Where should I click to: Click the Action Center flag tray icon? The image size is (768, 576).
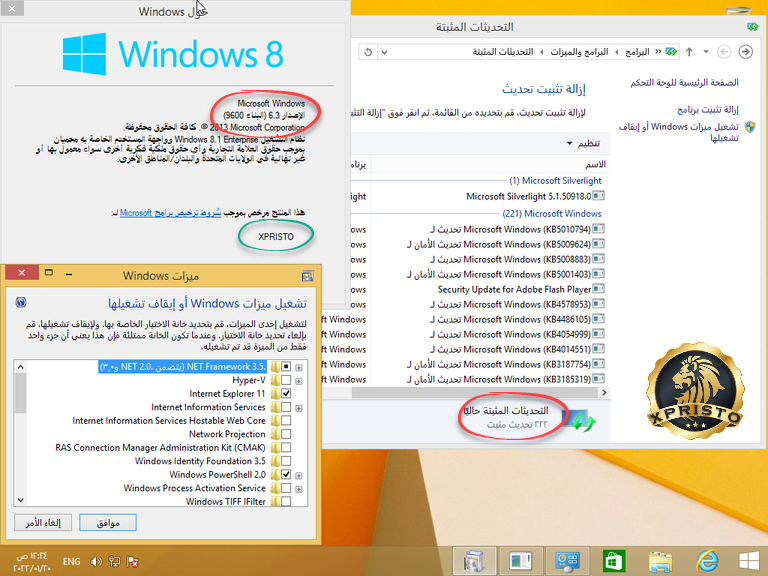[x=132, y=561]
